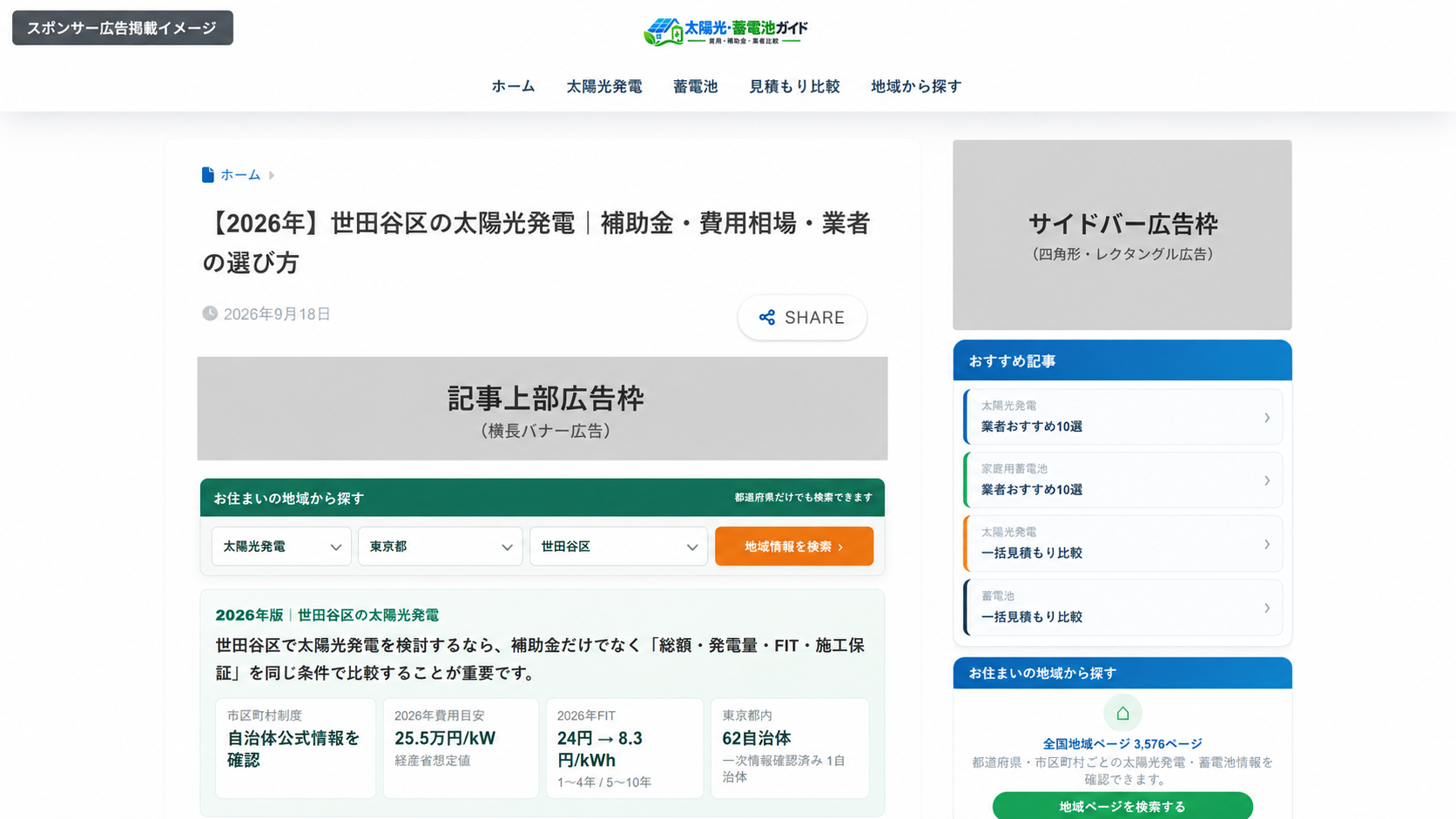Open the 家庭用蓄電池 業者おすすめ10選 article card

coord(1122,480)
